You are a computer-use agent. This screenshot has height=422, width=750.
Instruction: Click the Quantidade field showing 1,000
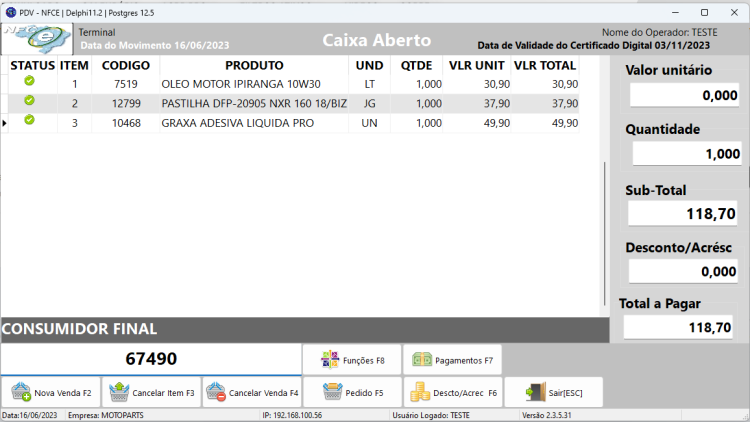pos(687,154)
